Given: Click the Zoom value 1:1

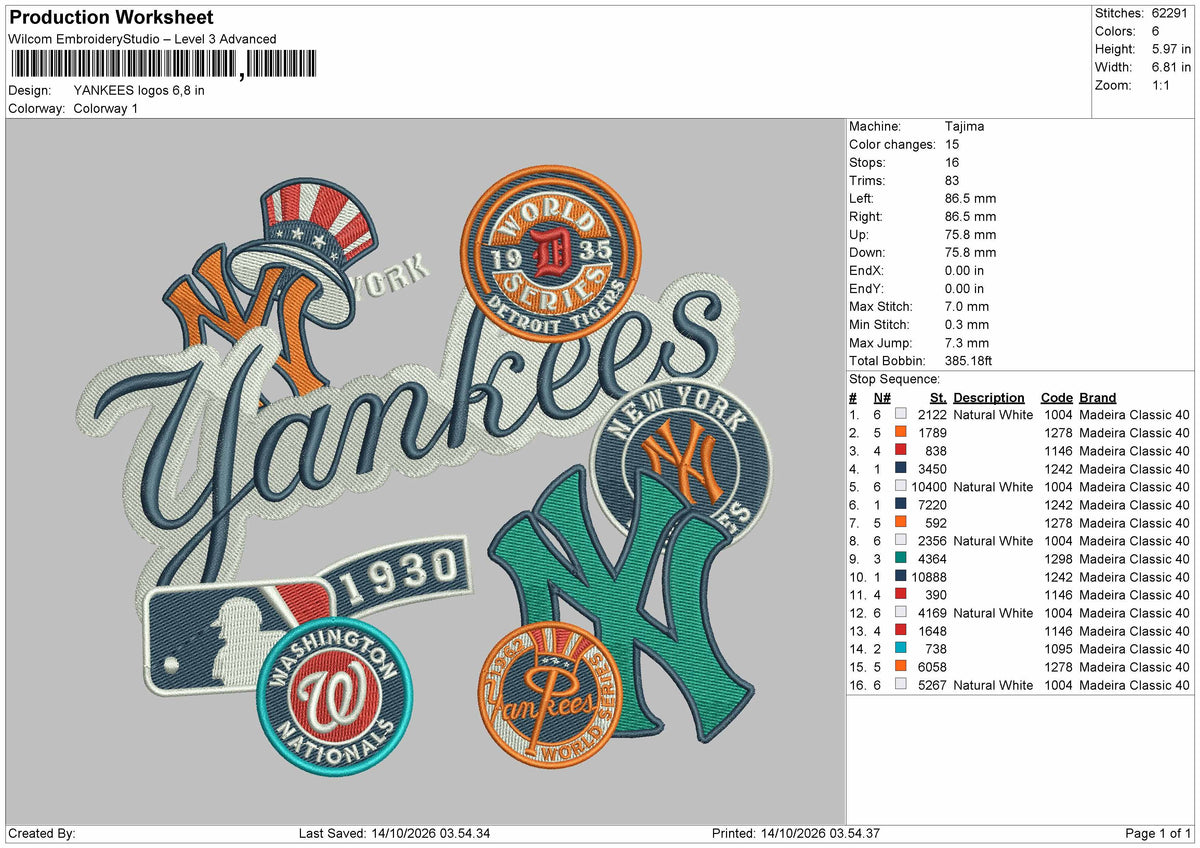Looking at the screenshot, I should coord(1163,85).
